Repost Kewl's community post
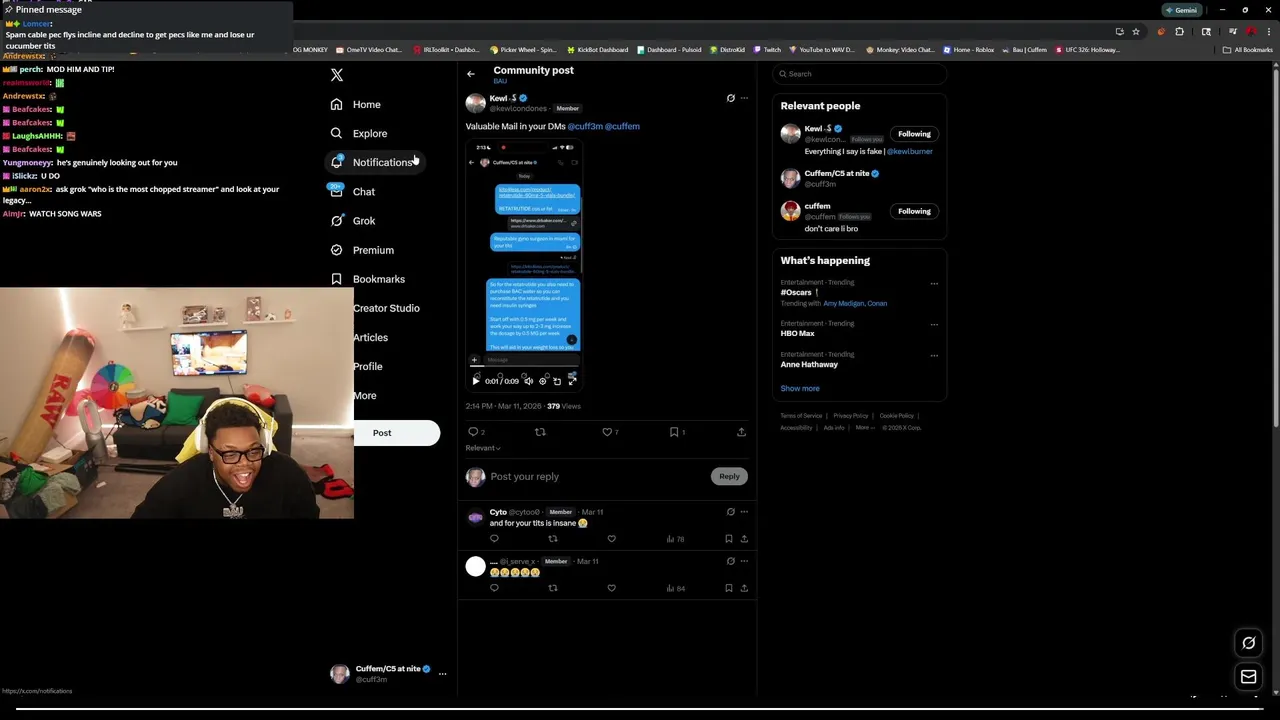 coord(540,432)
